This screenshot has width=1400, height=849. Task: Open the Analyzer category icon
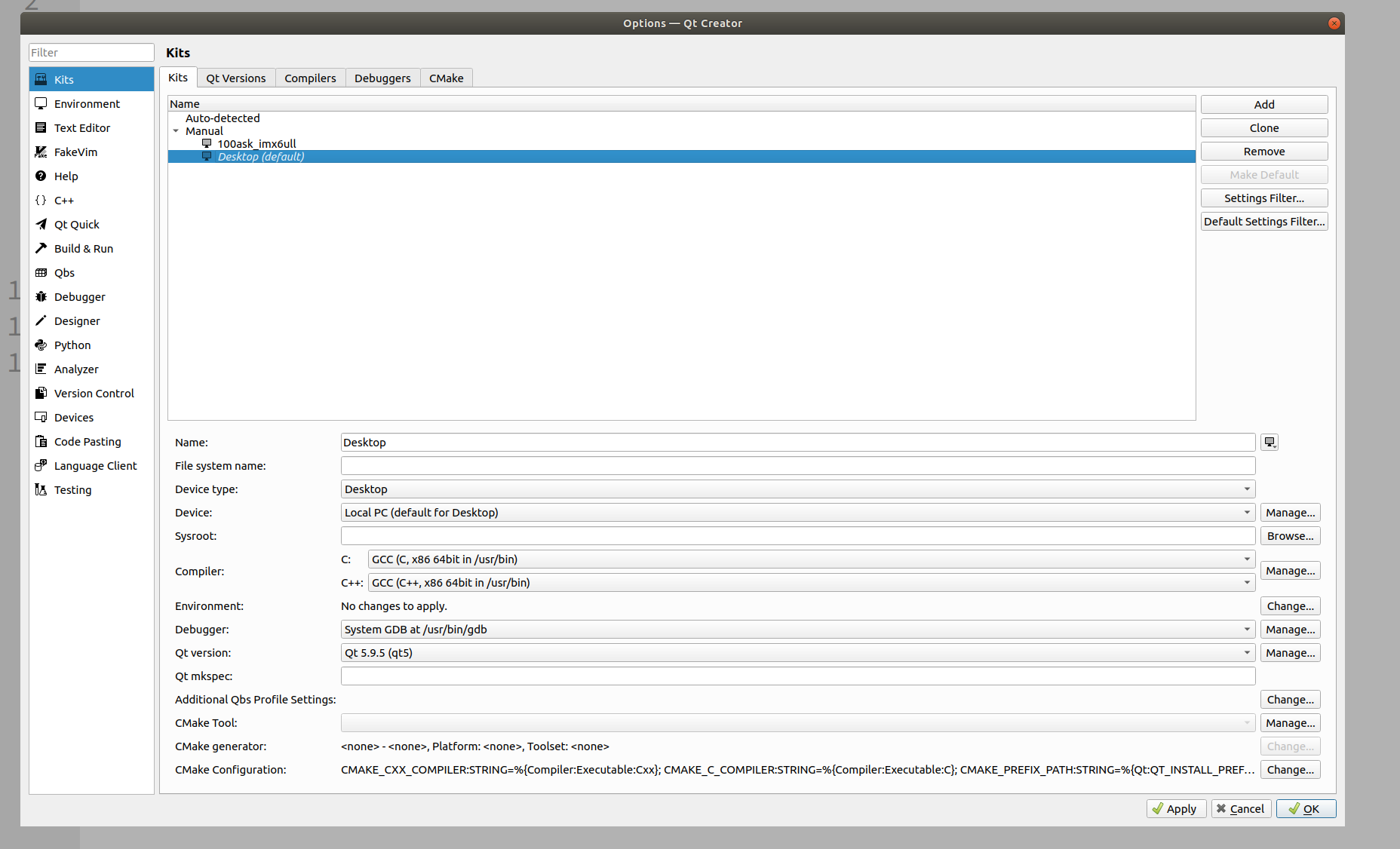click(41, 369)
